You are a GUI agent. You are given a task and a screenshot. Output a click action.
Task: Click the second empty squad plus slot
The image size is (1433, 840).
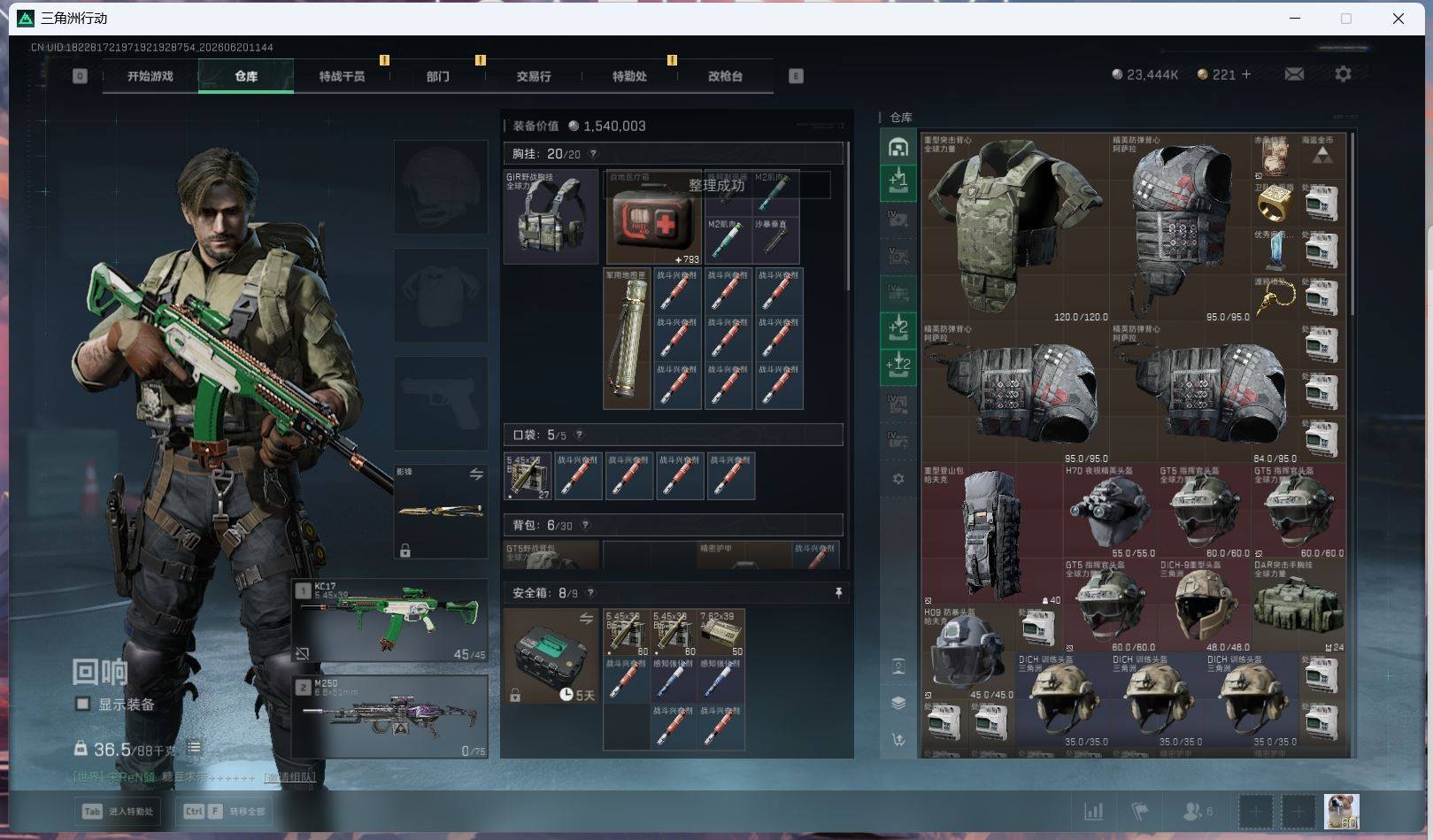pyautogui.click(x=1298, y=811)
